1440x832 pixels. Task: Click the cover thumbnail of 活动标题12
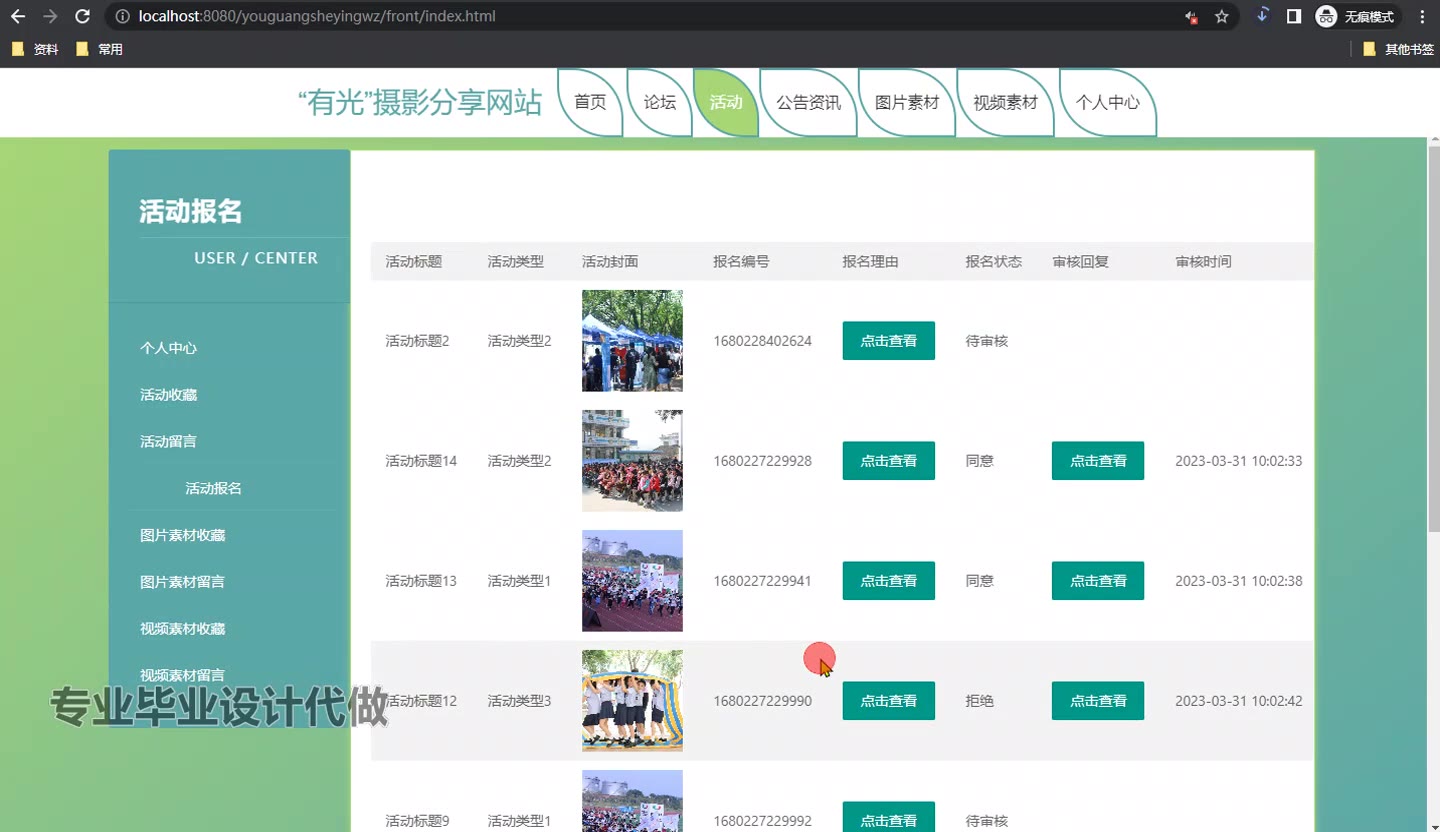point(632,701)
